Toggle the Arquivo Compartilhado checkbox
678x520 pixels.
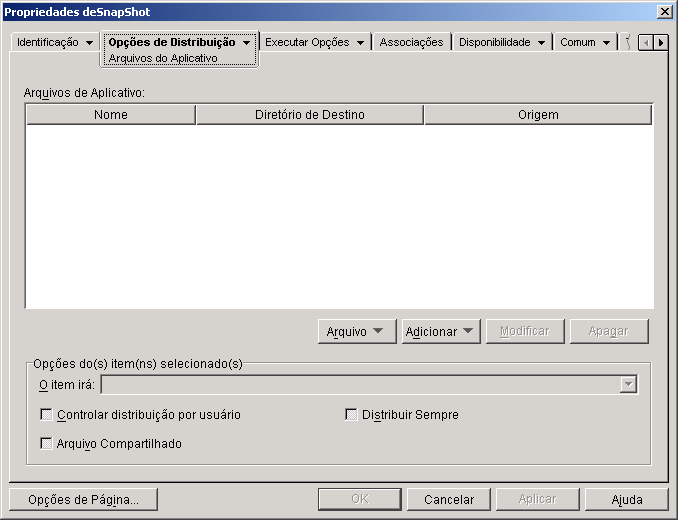tap(46, 443)
